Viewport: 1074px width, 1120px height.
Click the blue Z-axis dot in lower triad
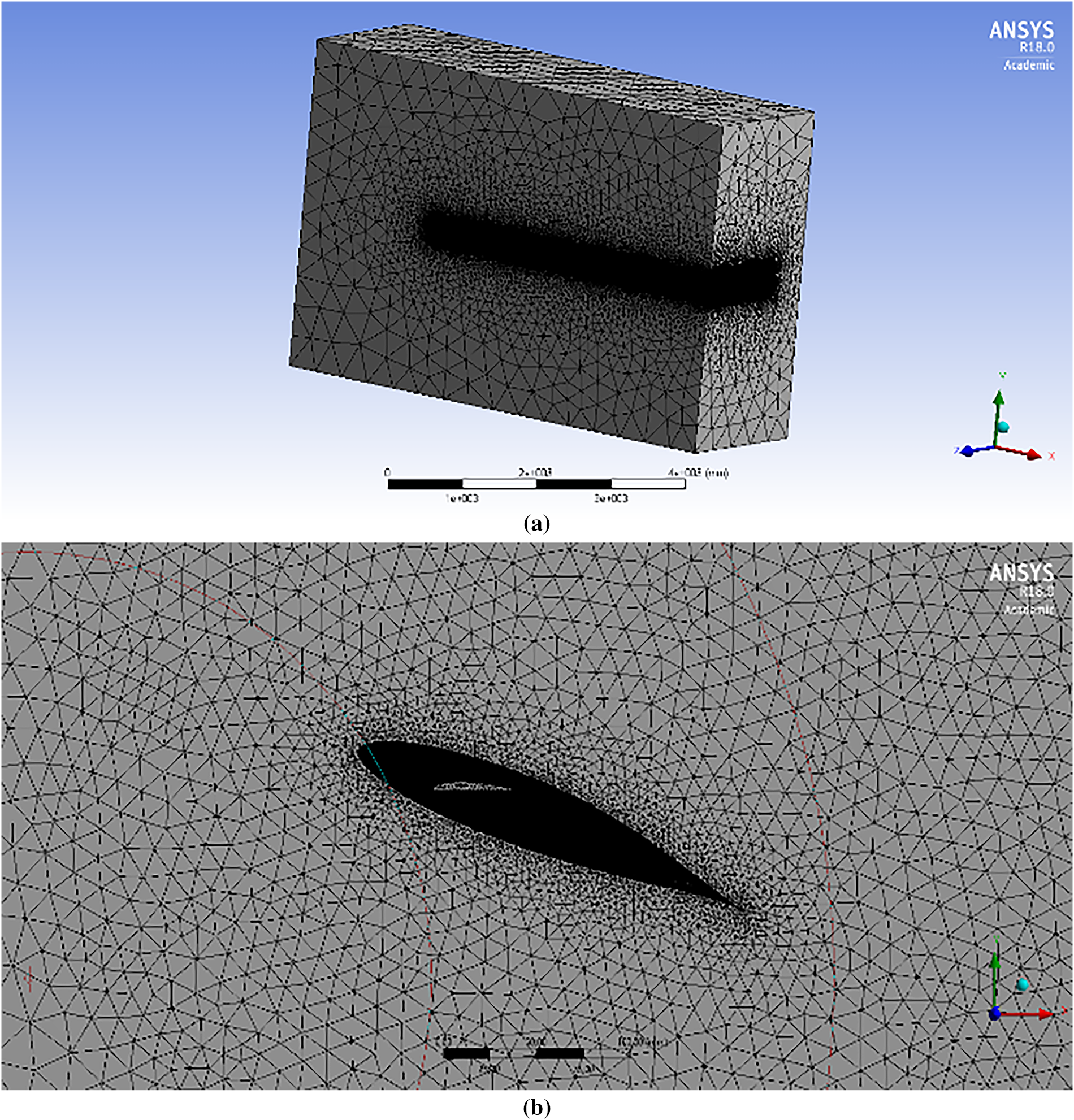tap(994, 1014)
